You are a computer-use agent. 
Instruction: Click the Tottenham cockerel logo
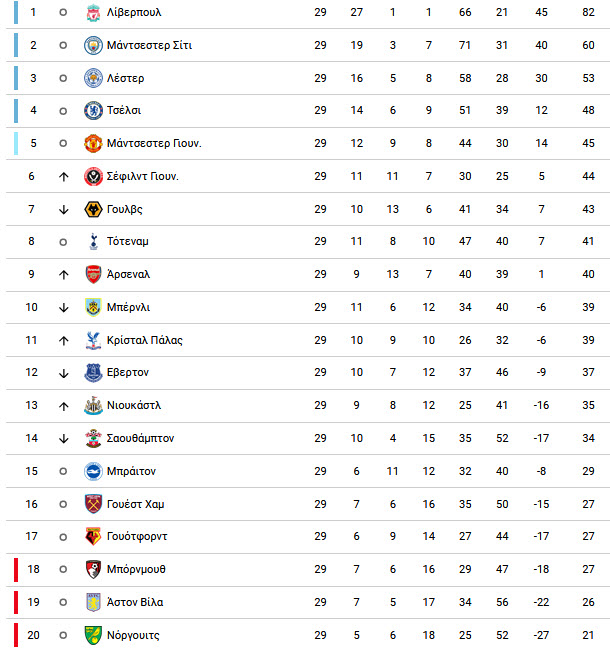coord(94,242)
